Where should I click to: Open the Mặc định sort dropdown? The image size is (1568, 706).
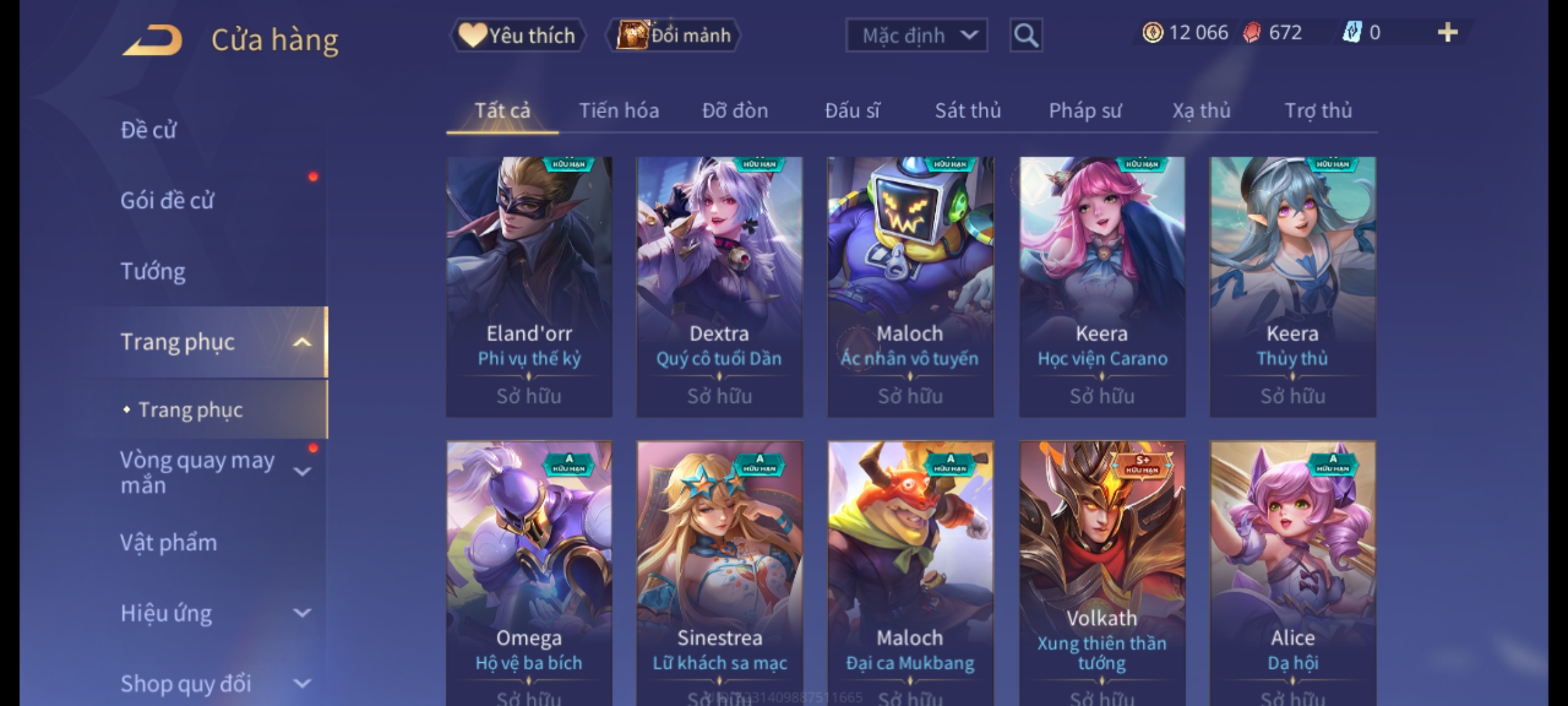click(916, 35)
